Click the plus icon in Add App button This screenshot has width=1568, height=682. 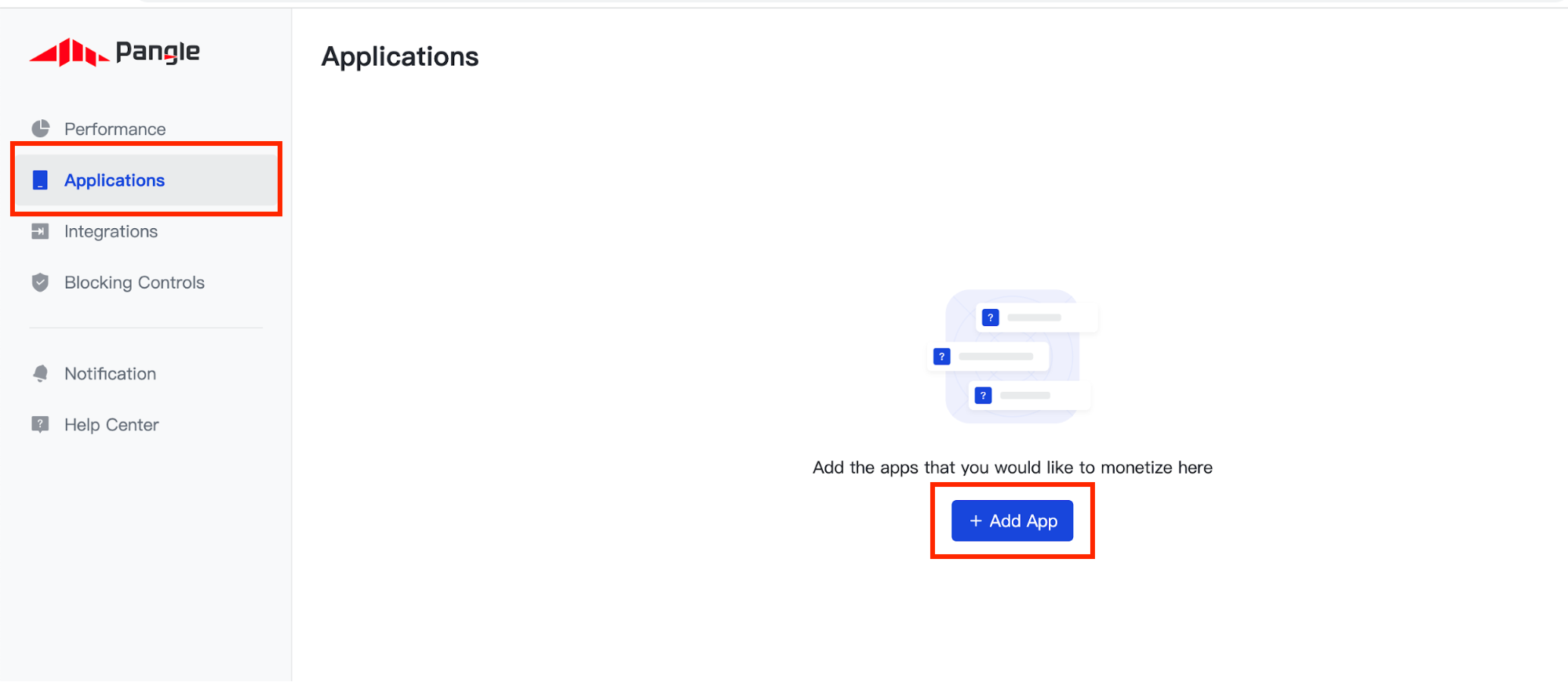tap(976, 521)
